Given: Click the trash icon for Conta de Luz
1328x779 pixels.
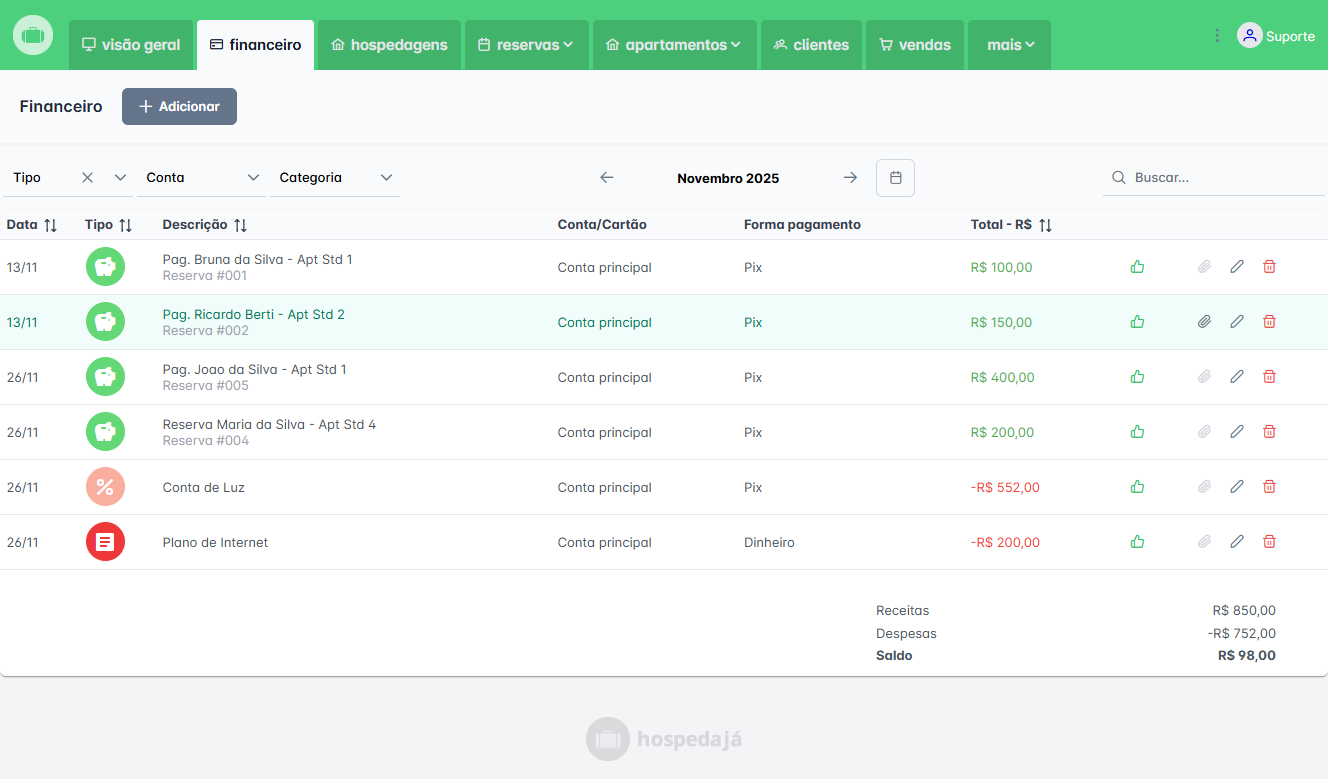Looking at the screenshot, I should click(x=1269, y=487).
